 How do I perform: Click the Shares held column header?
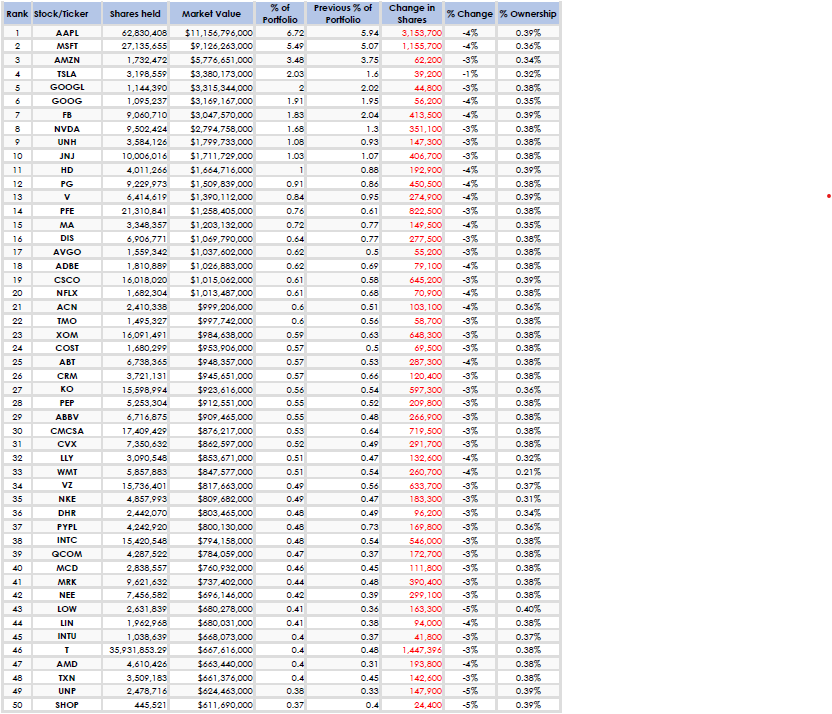[135, 14]
